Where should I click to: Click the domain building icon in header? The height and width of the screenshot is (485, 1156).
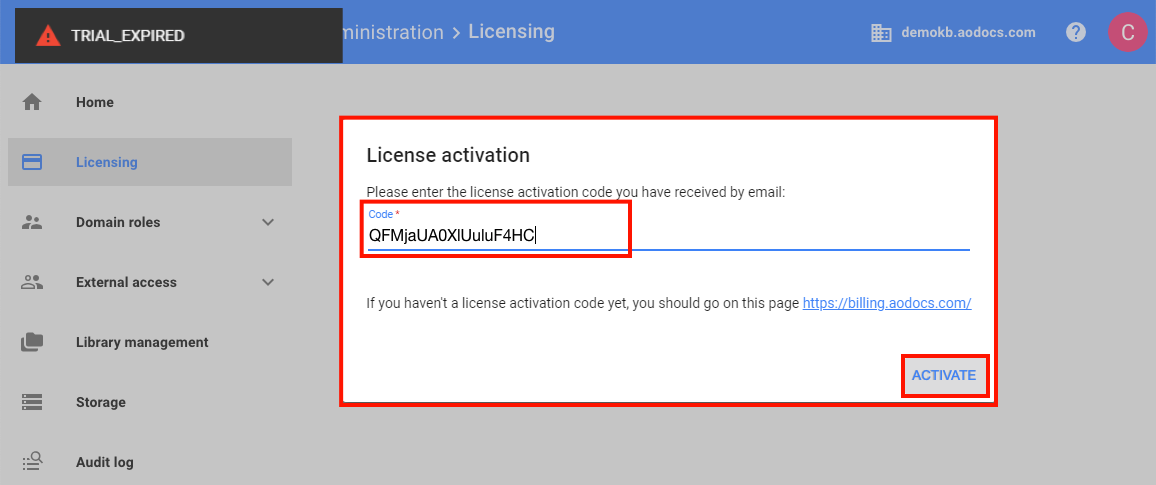point(881,33)
